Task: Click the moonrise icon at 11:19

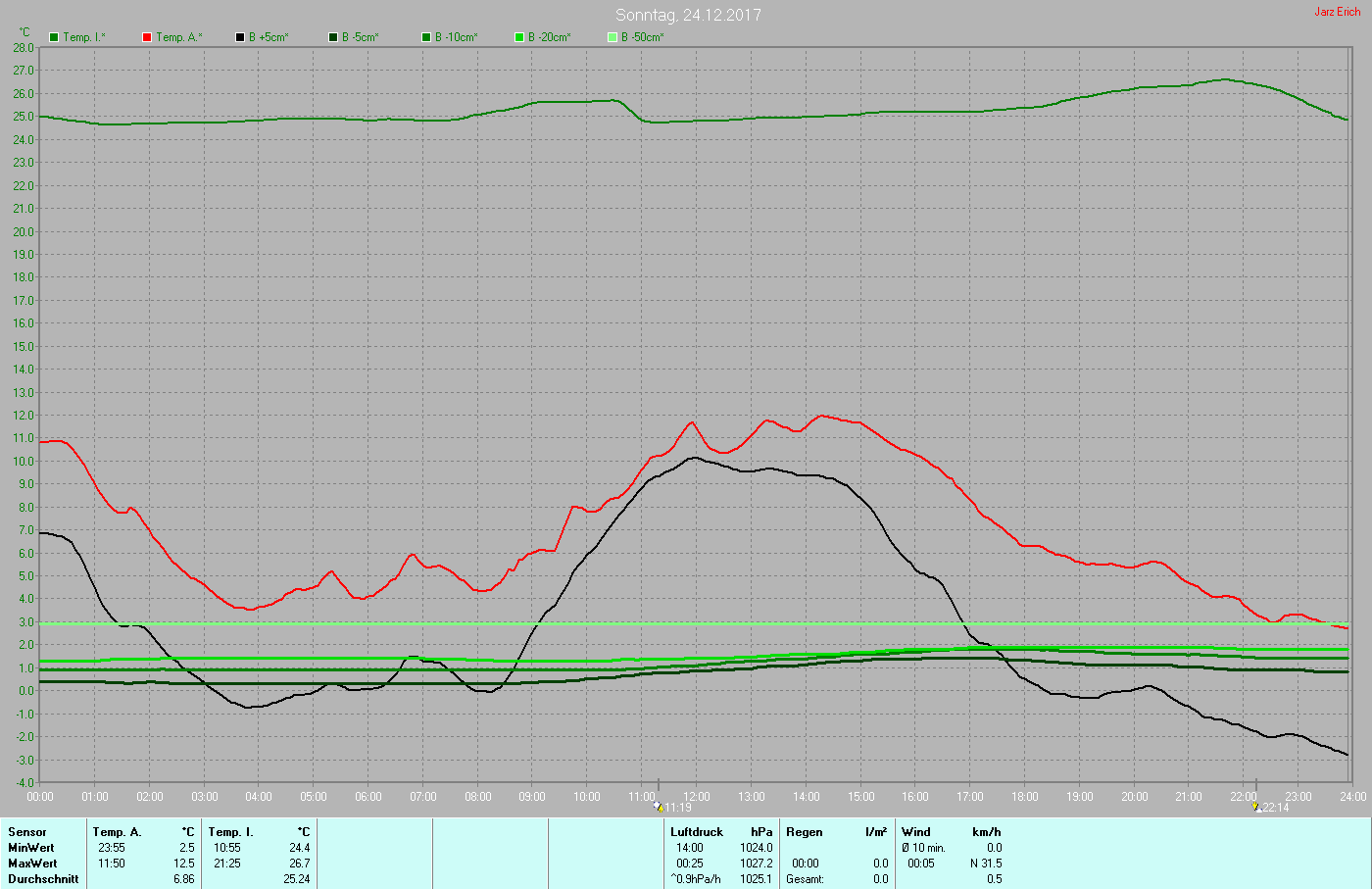Action: pos(658,807)
